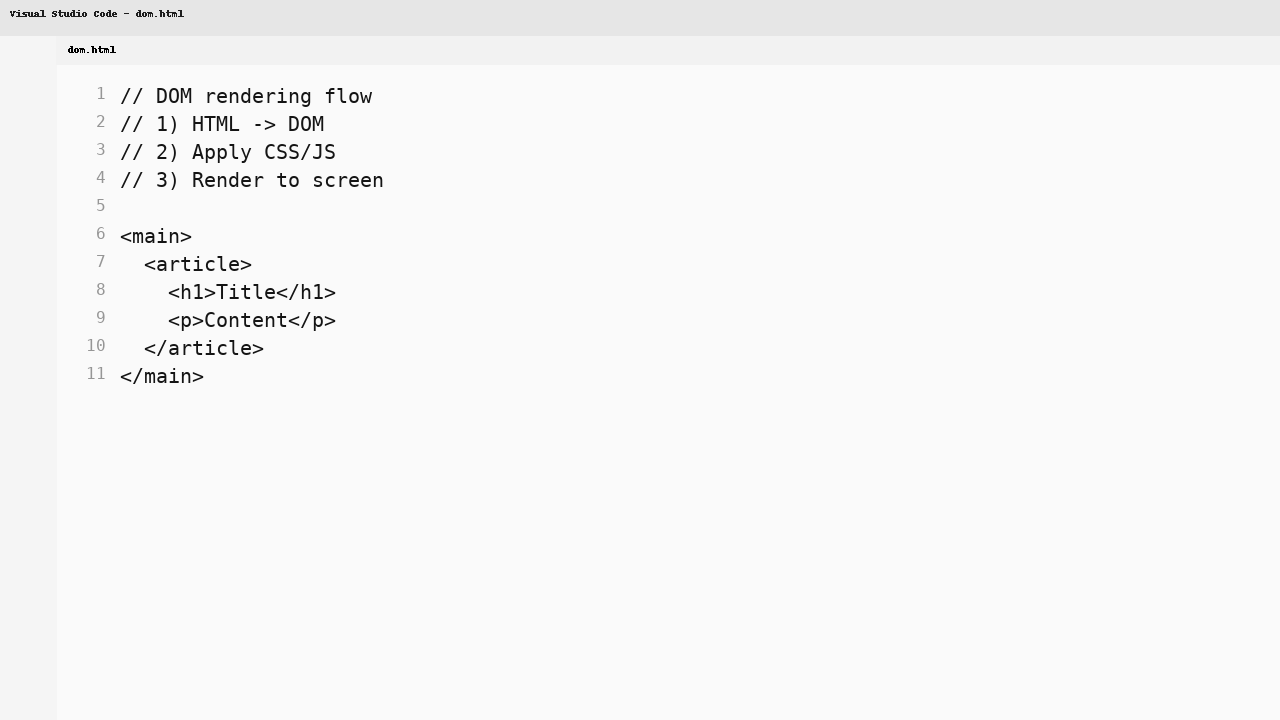Viewport: 1280px width, 720px height.
Task: Click the closing article tag
Action: 203,348
